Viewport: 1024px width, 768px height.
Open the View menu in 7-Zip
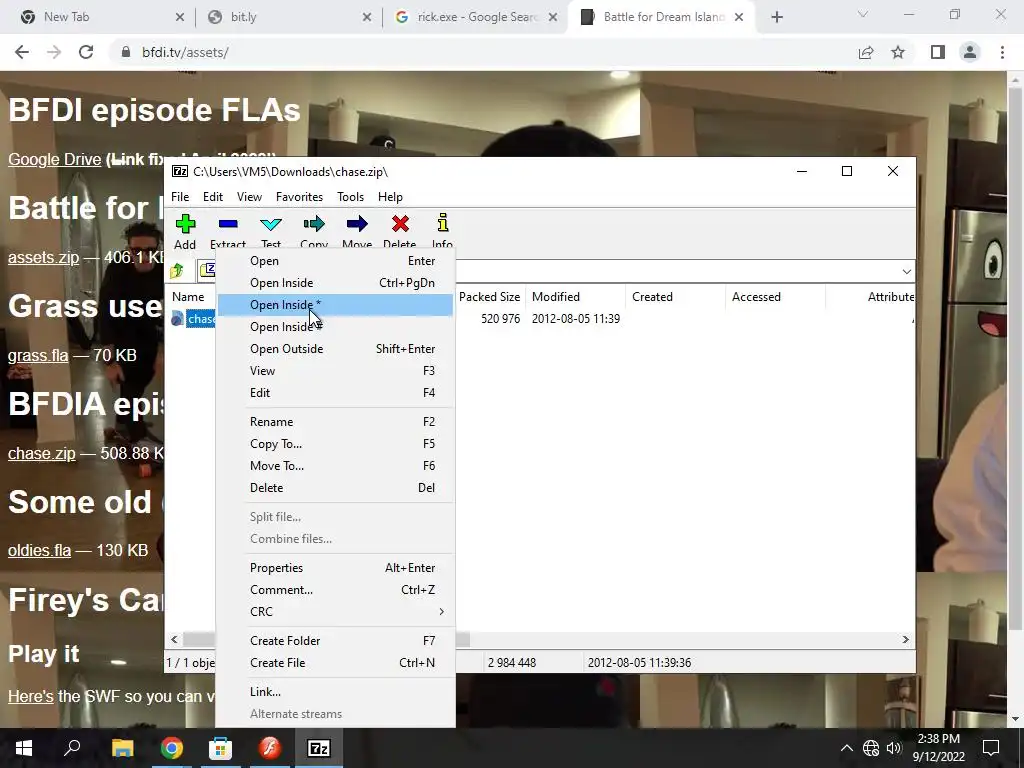point(249,197)
